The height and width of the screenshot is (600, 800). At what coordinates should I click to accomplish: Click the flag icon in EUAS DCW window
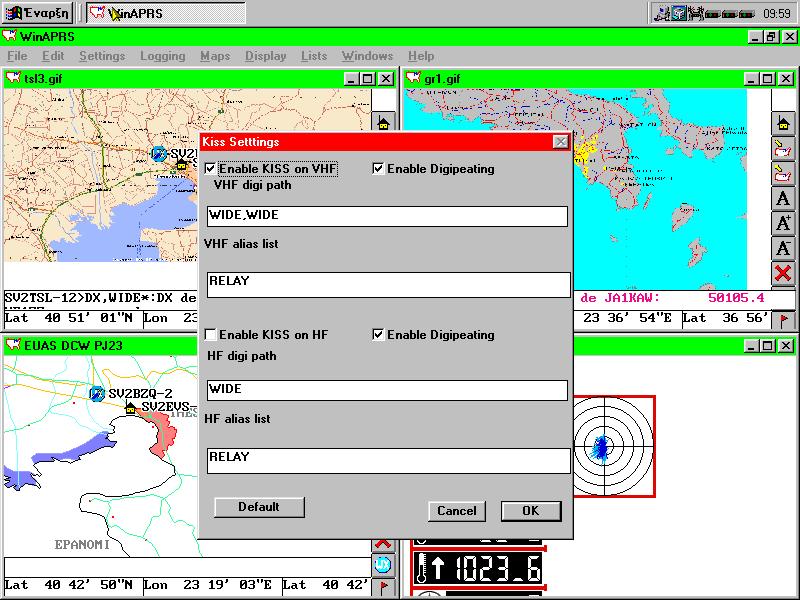[x=383, y=586]
